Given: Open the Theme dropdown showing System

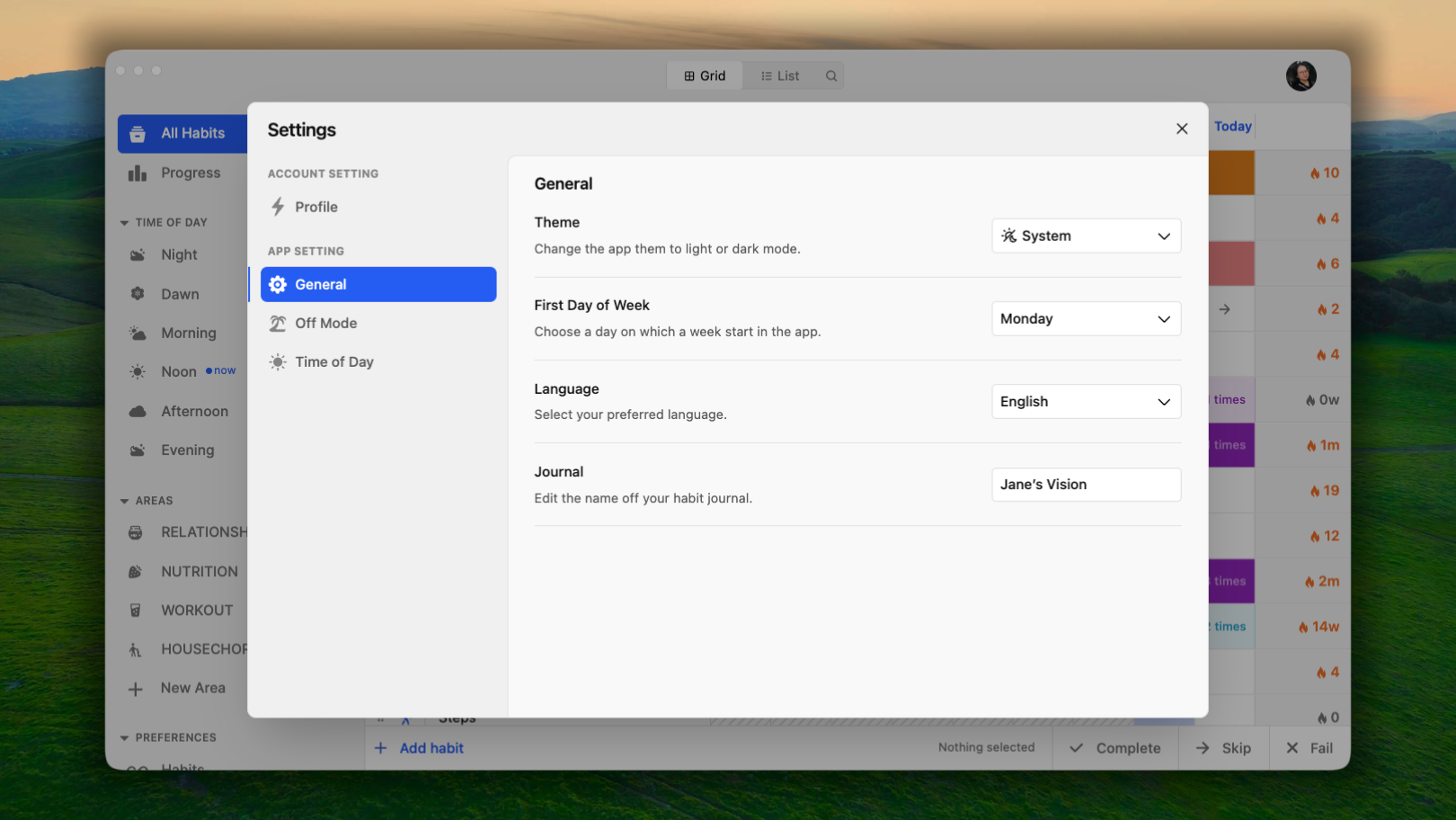Looking at the screenshot, I should 1086,236.
